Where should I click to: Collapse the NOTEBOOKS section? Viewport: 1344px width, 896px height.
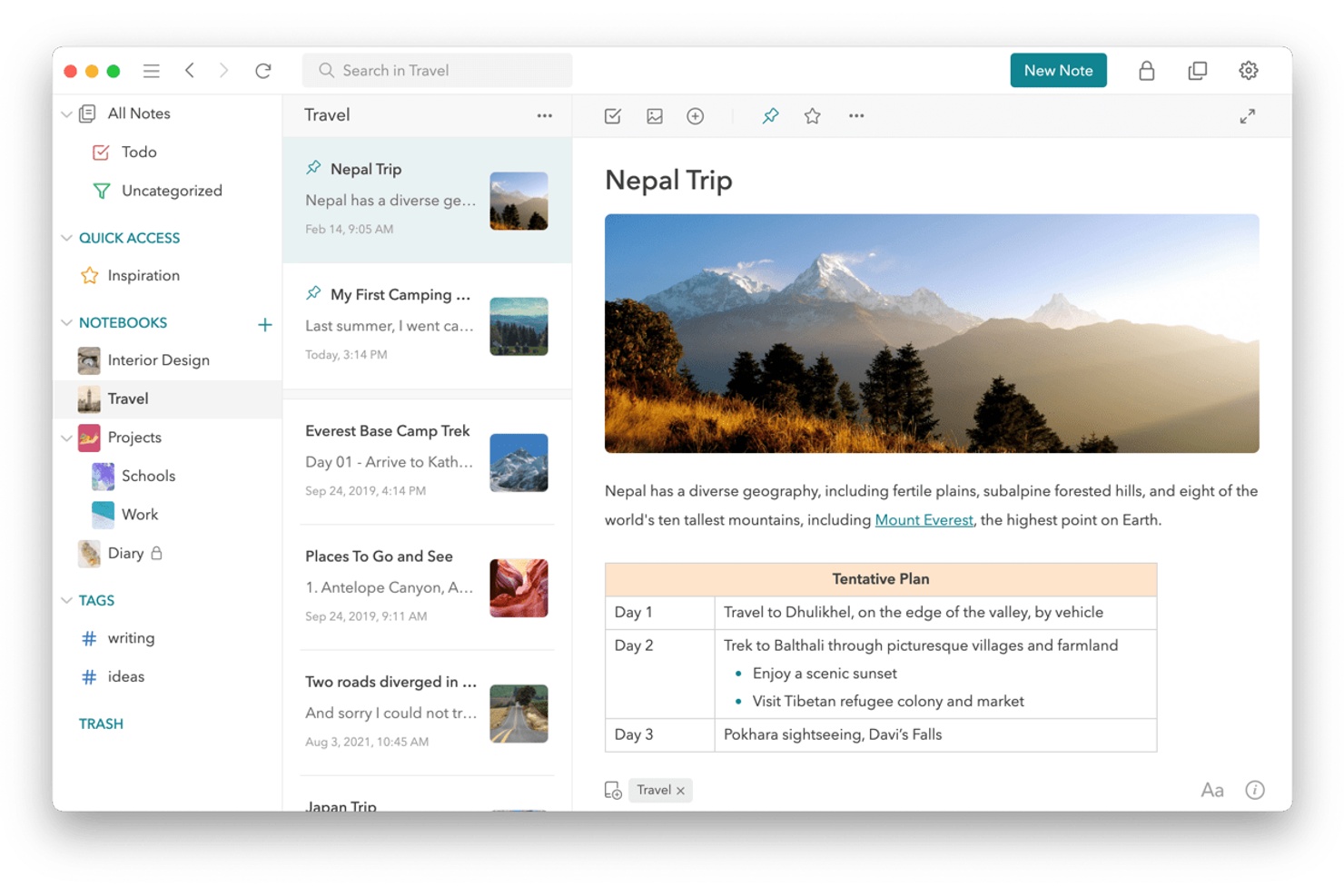(x=67, y=322)
